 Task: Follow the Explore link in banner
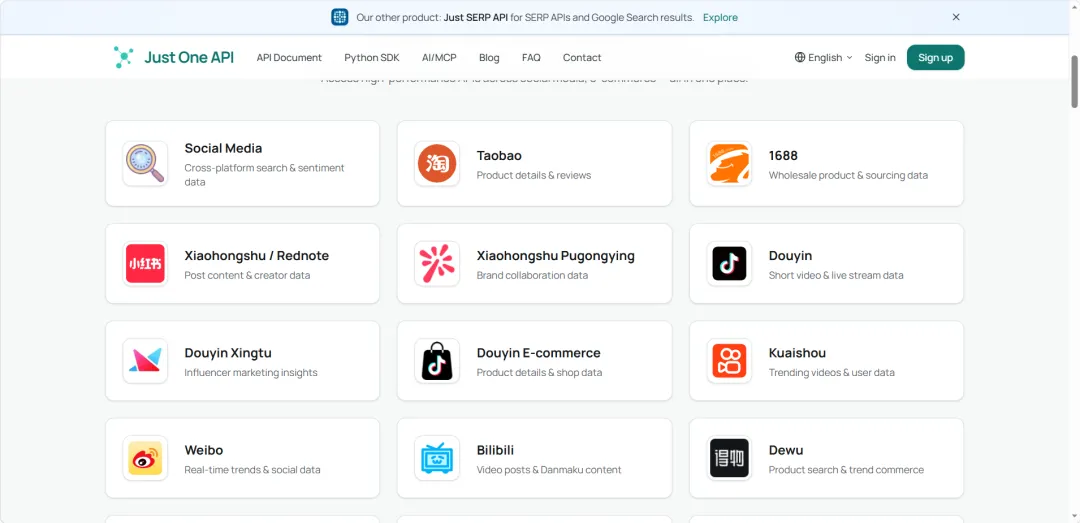pos(720,17)
